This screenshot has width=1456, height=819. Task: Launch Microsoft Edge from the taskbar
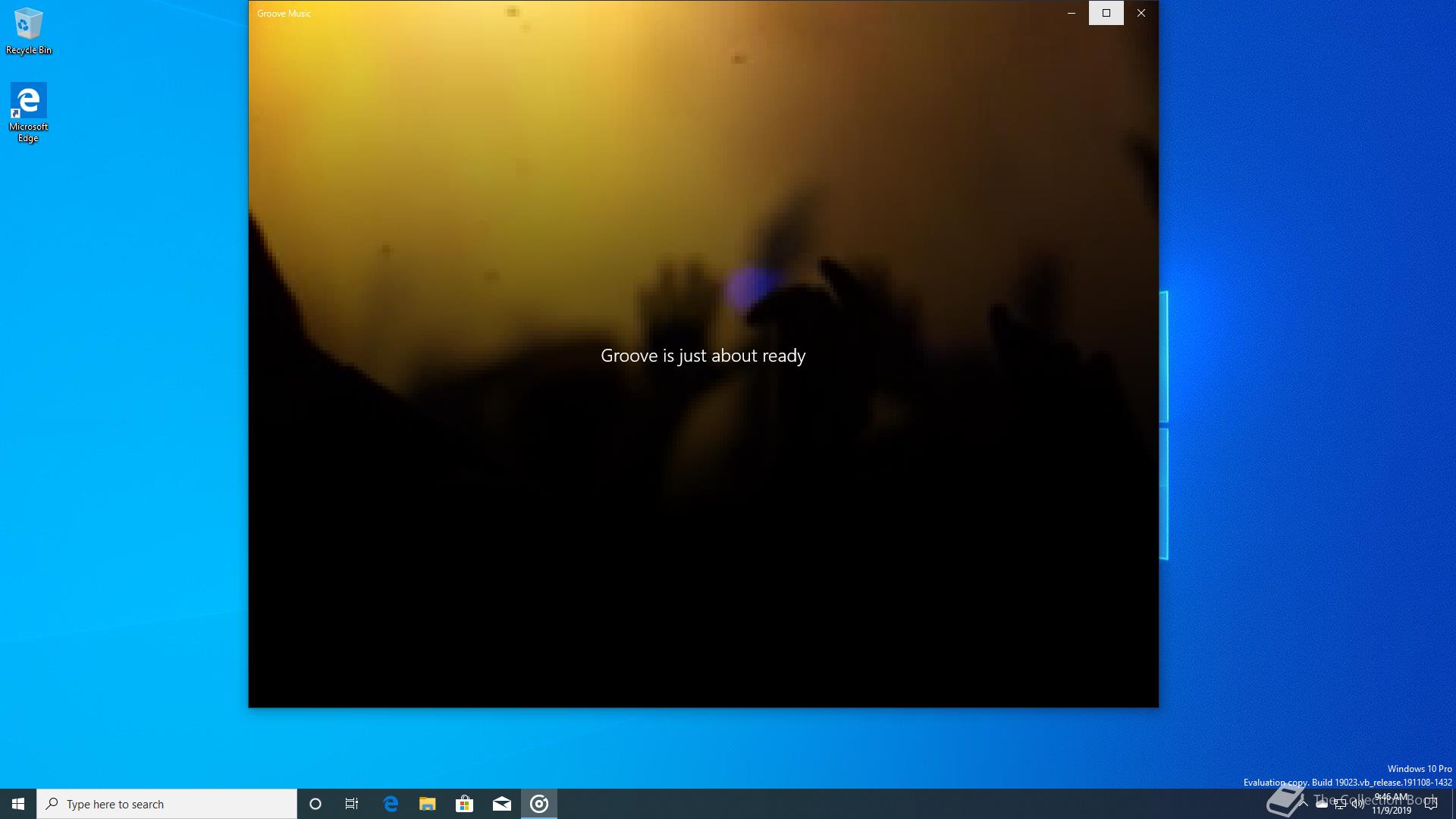coord(391,804)
